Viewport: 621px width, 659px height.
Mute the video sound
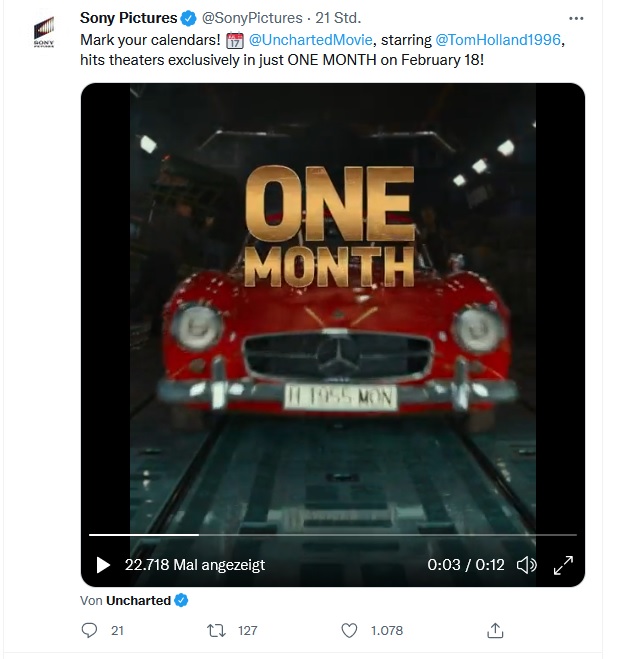click(x=526, y=565)
